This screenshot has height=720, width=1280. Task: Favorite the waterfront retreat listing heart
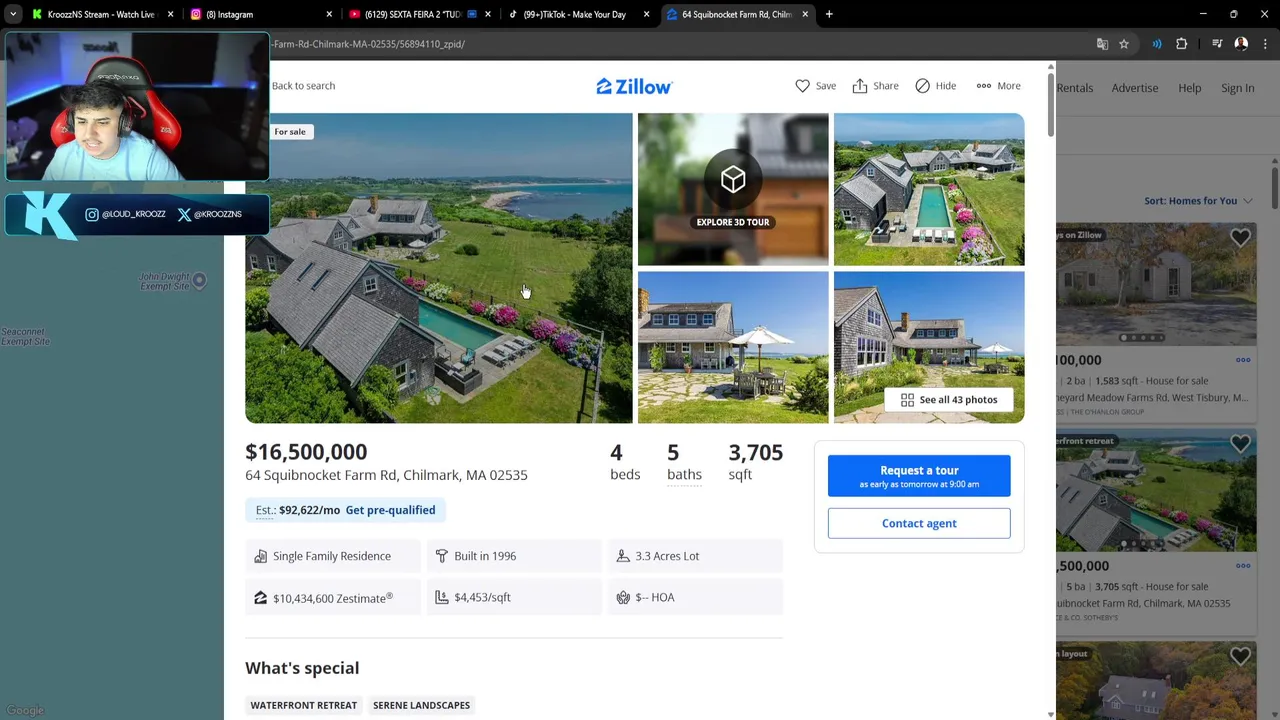coord(1240,444)
